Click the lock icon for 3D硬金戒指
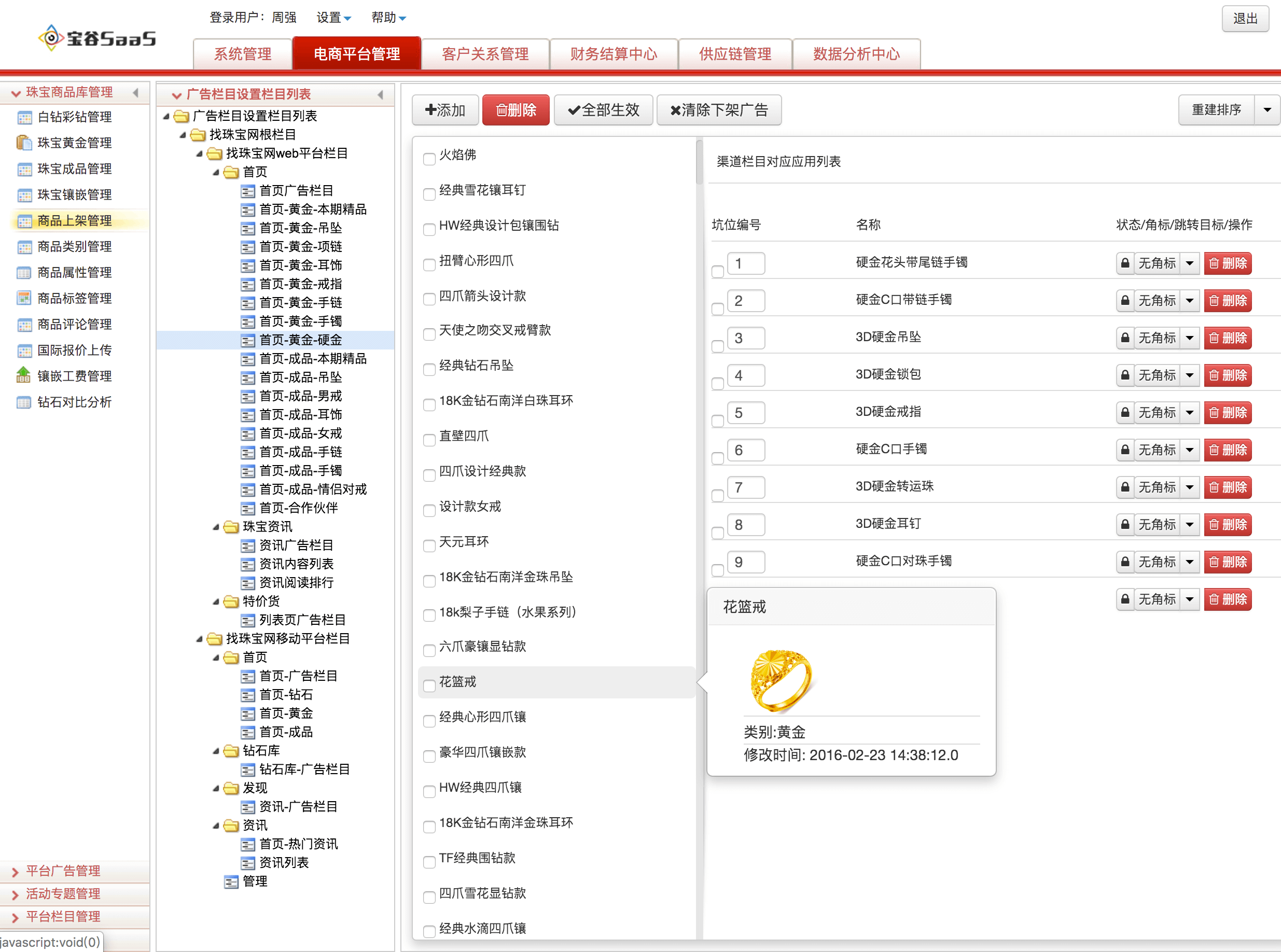The image size is (1281, 952). (1124, 413)
